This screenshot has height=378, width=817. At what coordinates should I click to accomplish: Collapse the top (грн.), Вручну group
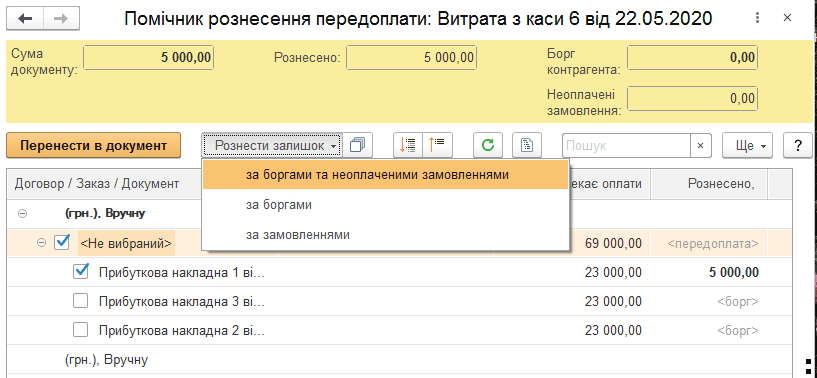click(22, 213)
